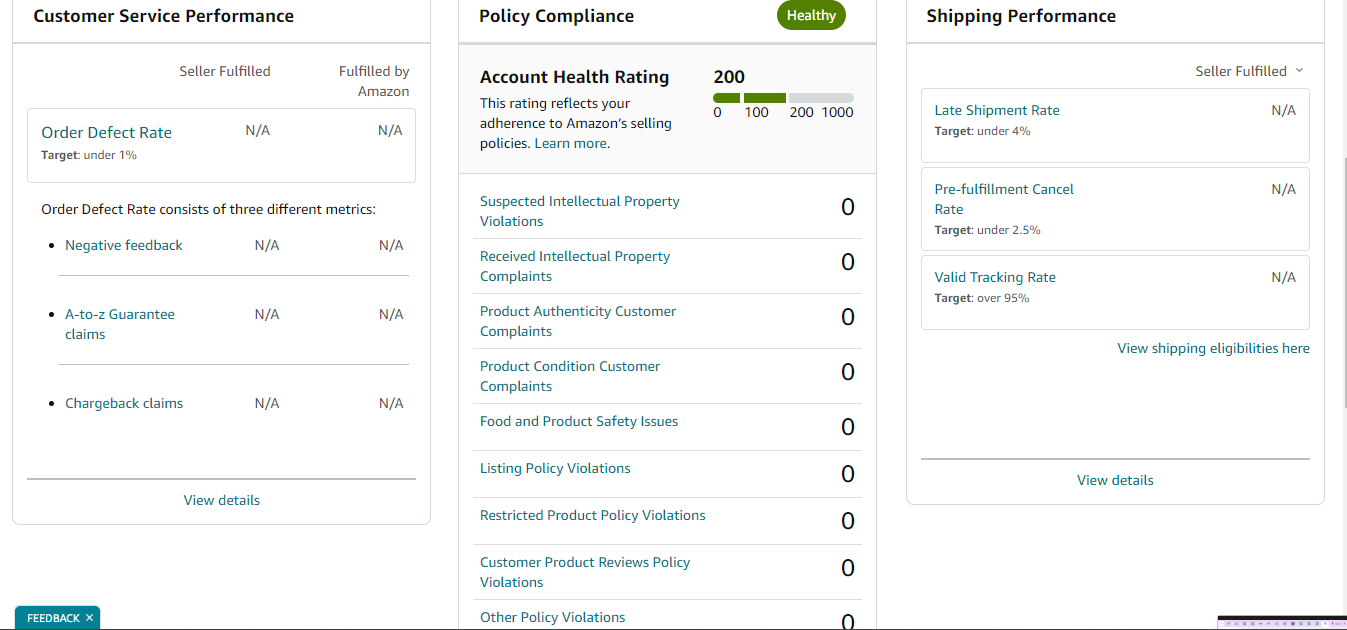Open the Order Defect Rate link

(106, 132)
